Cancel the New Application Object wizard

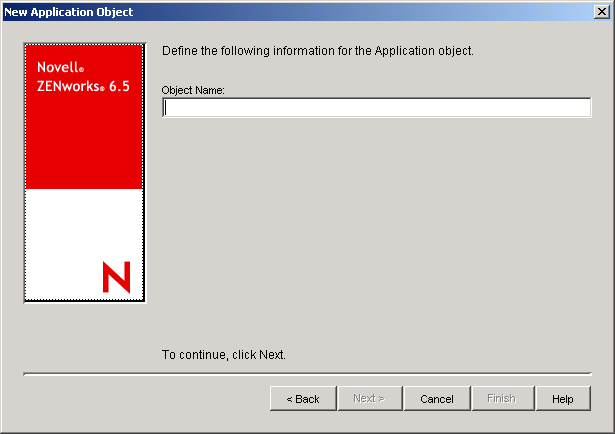tap(437, 399)
